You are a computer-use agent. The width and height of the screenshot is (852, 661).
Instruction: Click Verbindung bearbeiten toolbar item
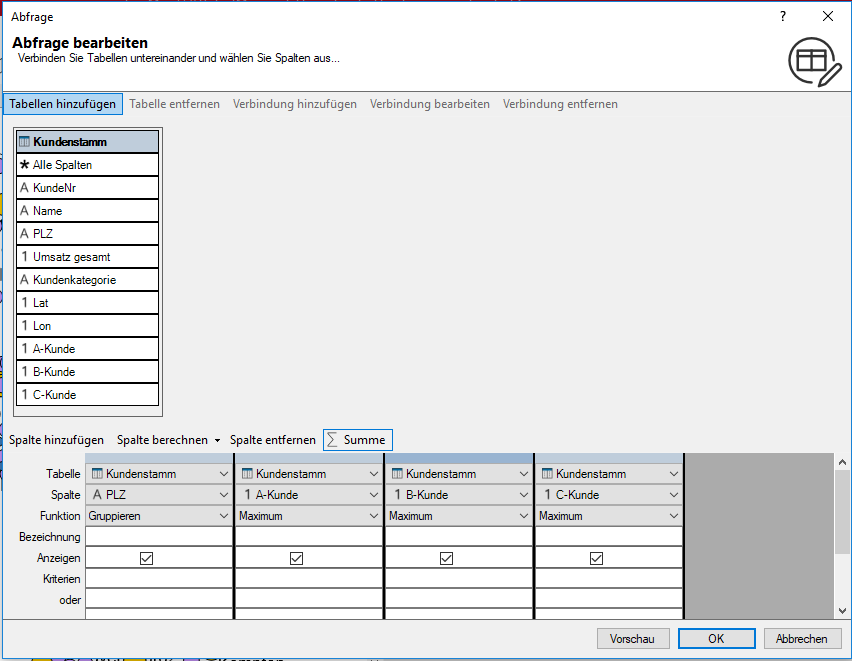coord(430,104)
